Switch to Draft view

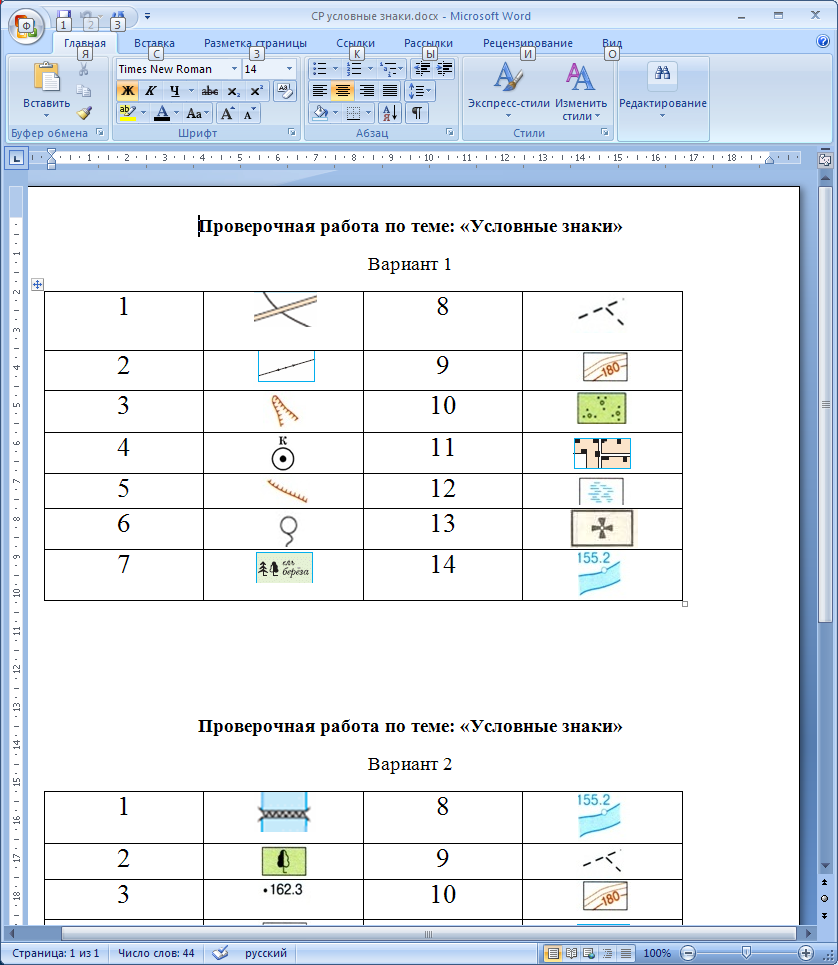625,953
